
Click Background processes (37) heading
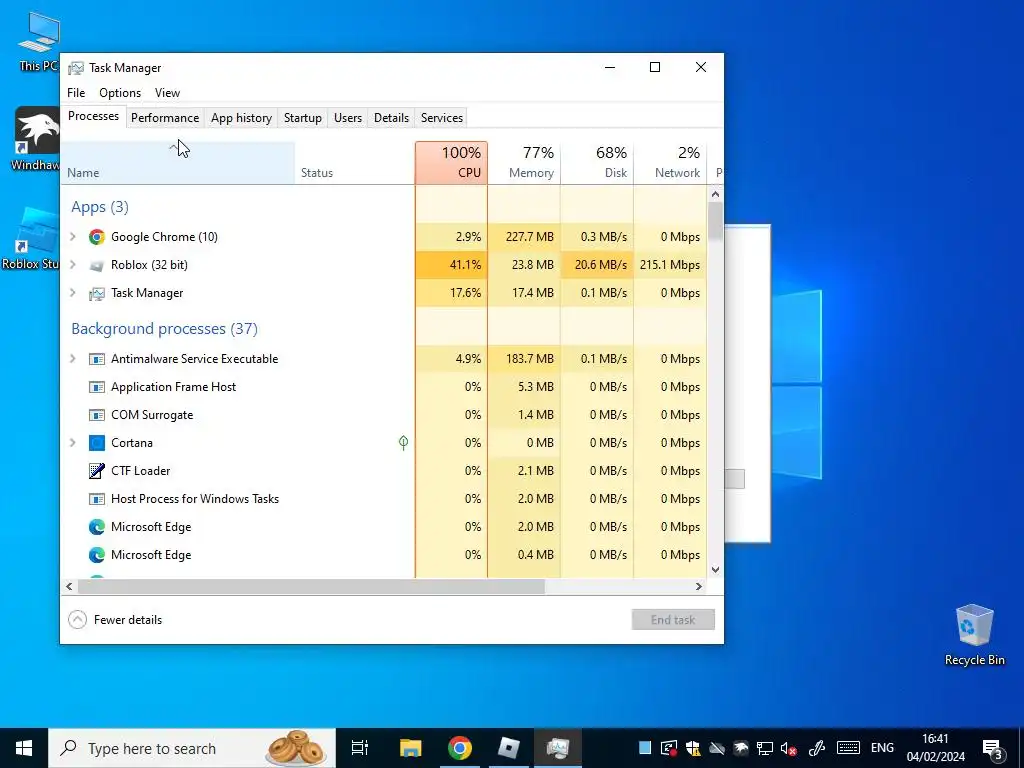[x=165, y=328]
